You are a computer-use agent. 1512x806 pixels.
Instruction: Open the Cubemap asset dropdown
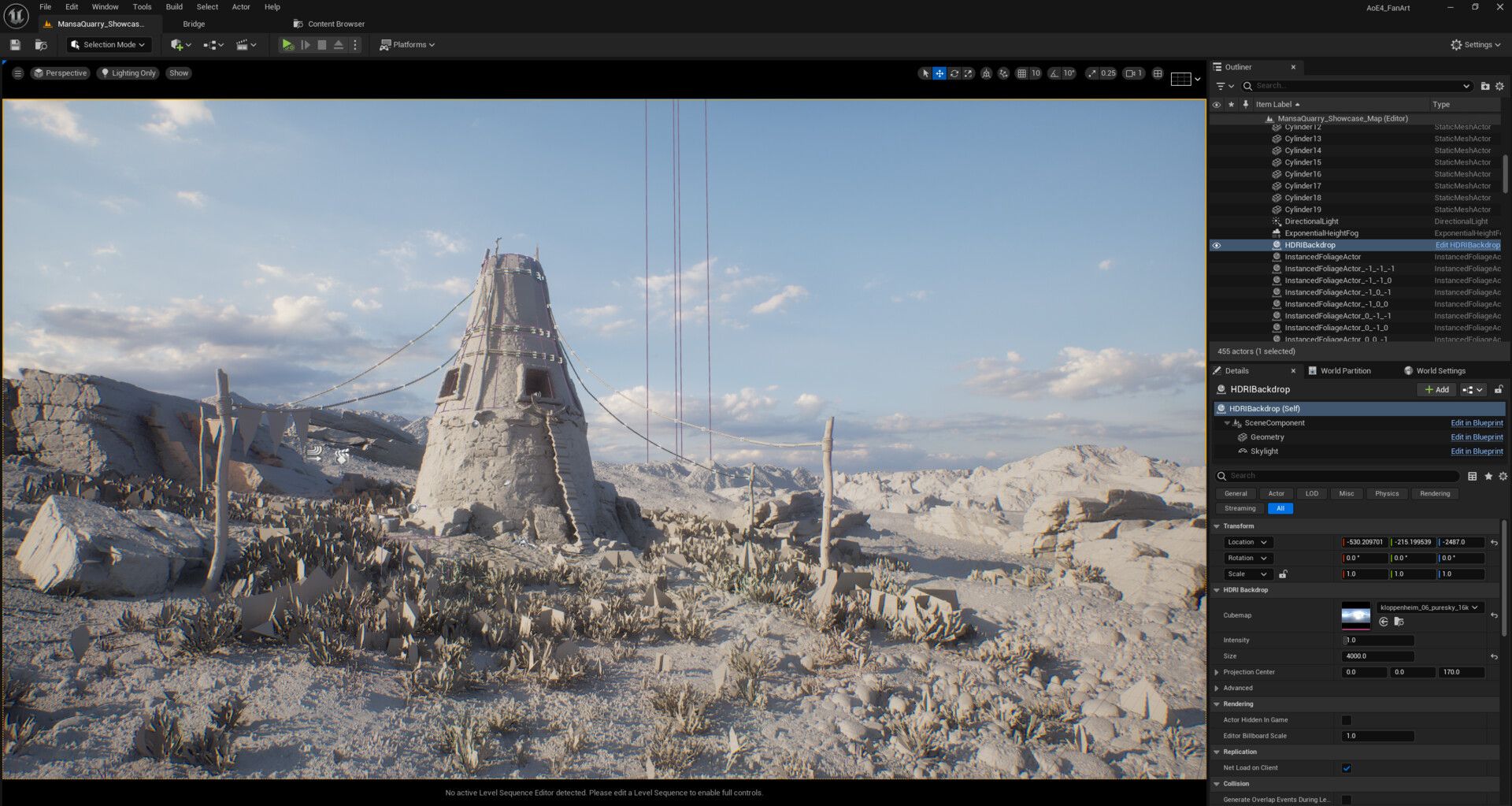click(x=1430, y=607)
